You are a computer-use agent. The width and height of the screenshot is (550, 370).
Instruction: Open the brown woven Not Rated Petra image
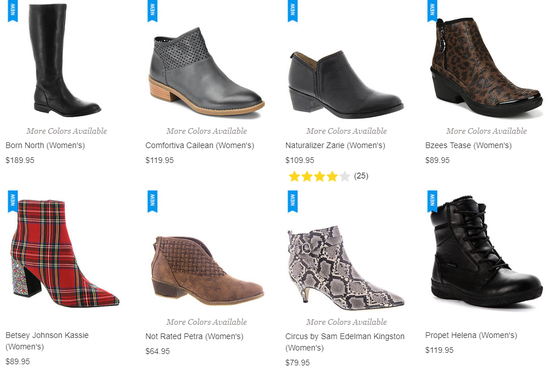coord(207,270)
